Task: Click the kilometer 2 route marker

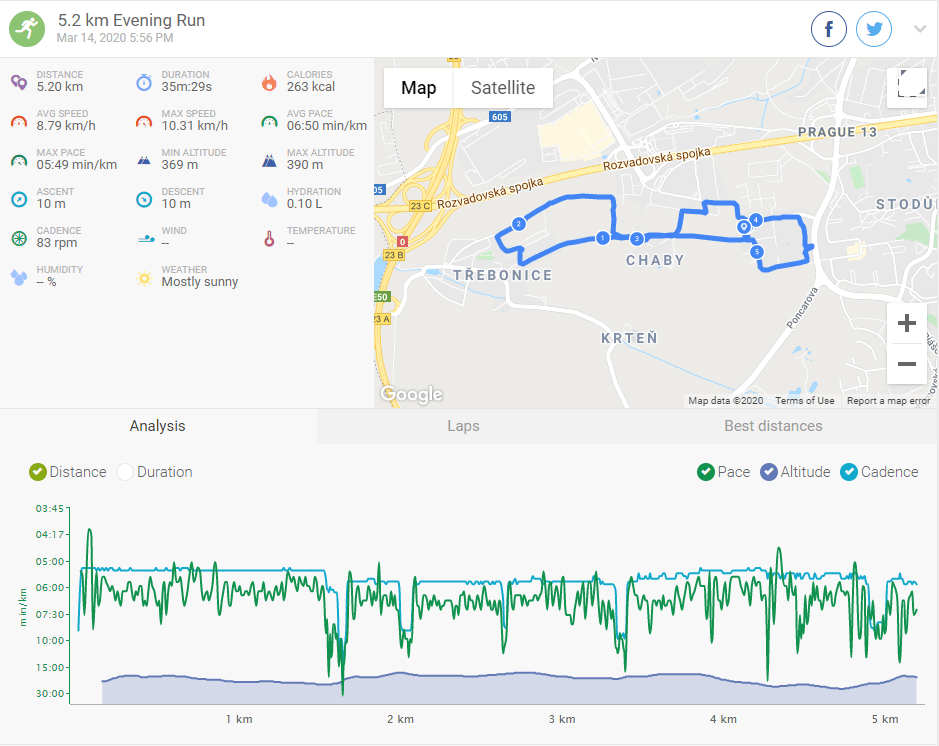Action: (518, 223)
